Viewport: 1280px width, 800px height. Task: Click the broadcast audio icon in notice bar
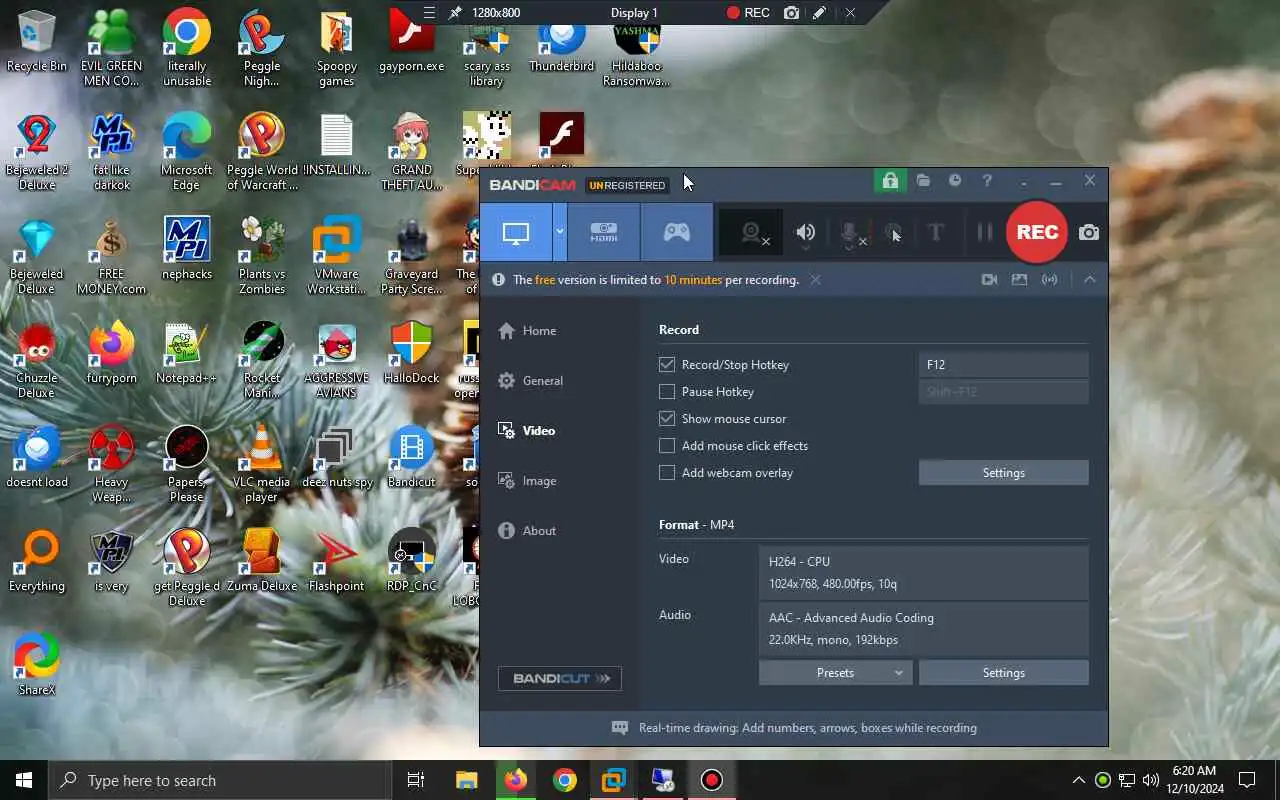point(1049,280)
